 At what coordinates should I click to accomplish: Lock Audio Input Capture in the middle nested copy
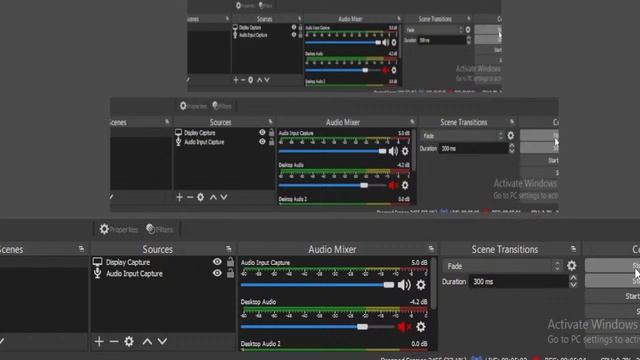click(x=271, y=142)
